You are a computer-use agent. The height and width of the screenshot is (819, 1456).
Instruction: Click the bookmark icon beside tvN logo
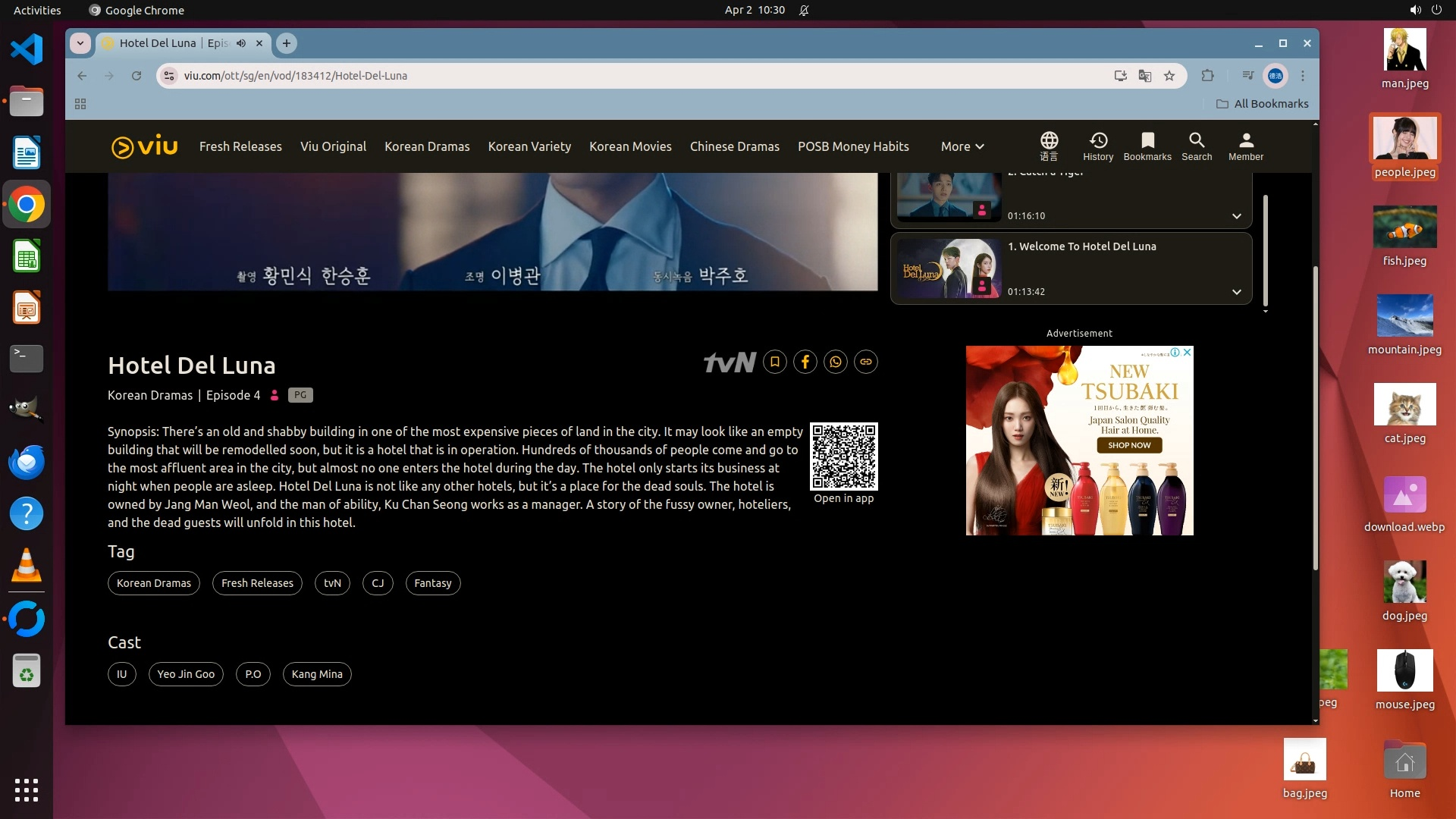(x=774, y=362)
